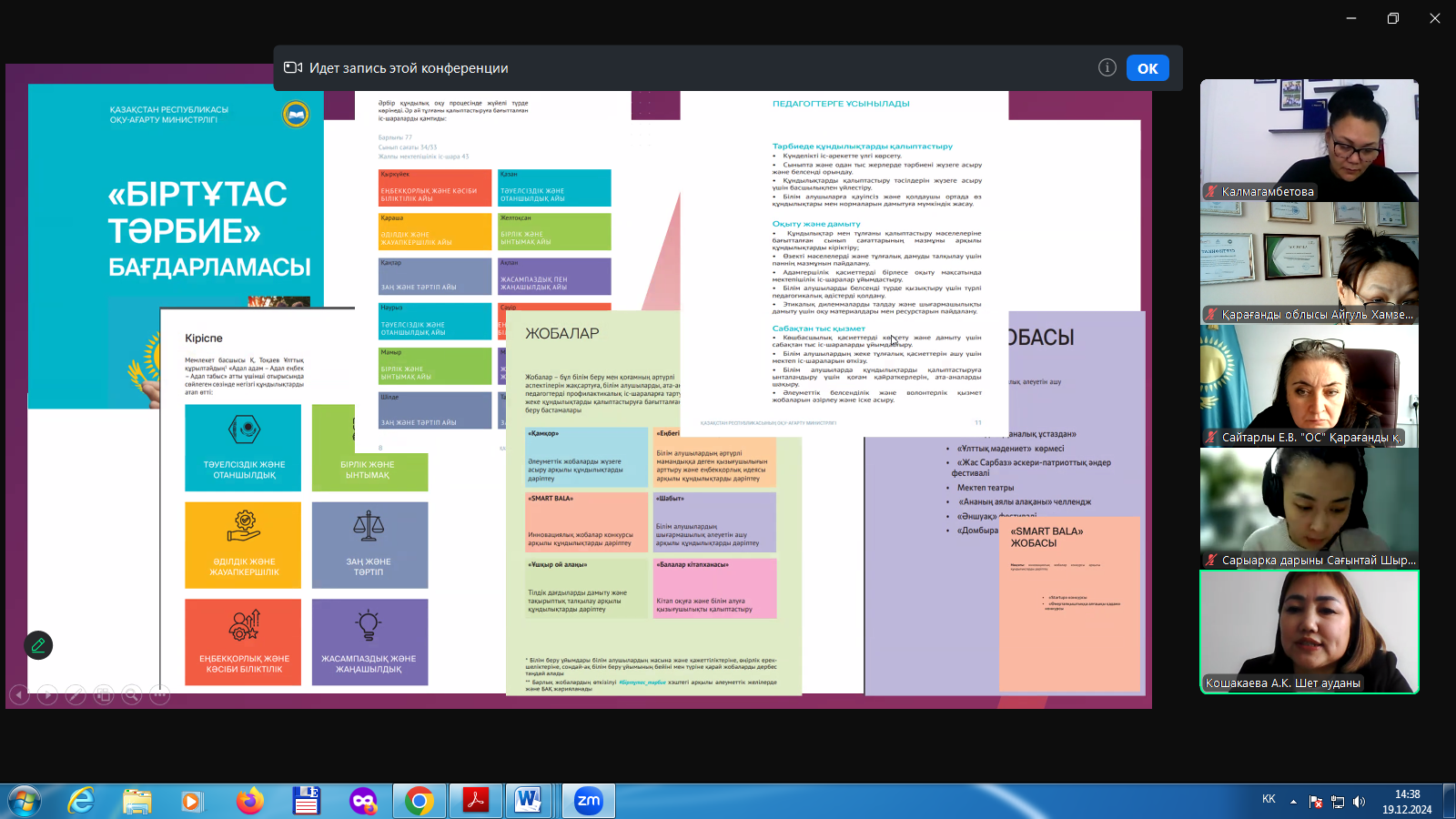
Task: Click the purple ЖАСАМПАЗДЫҚ ЖӘНЕ ЖАҢАШЫЛДЫҚ tile
Action: (x=369, y=642)
